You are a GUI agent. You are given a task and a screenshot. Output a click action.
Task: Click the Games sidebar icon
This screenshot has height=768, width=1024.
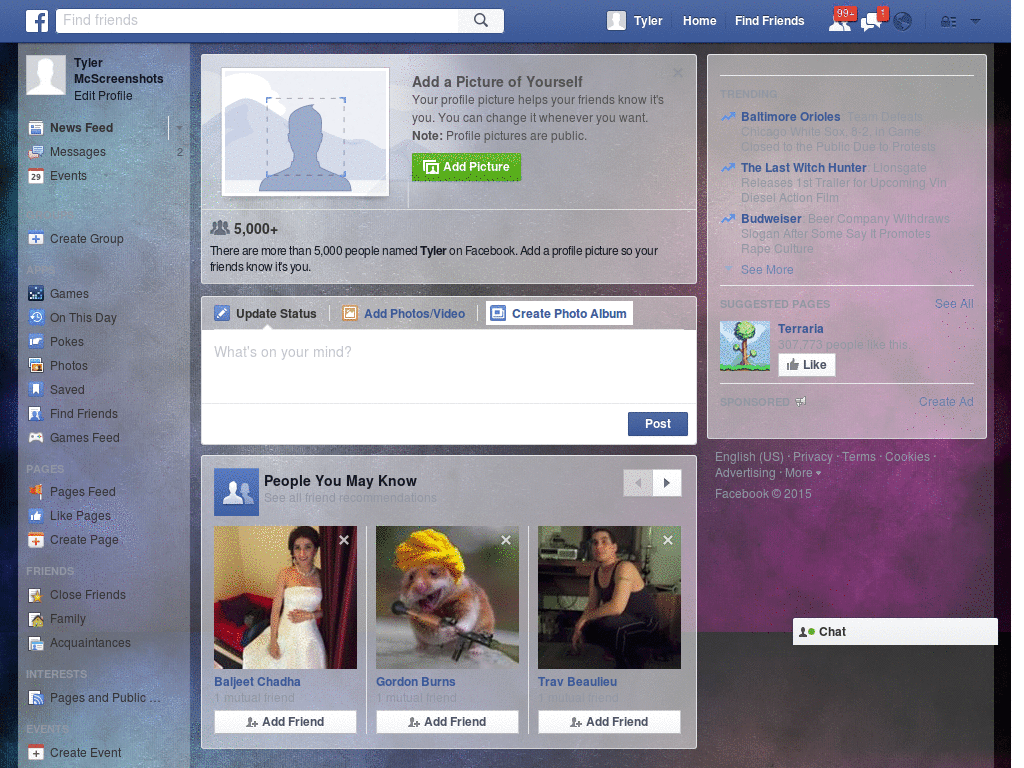(36, 294)
